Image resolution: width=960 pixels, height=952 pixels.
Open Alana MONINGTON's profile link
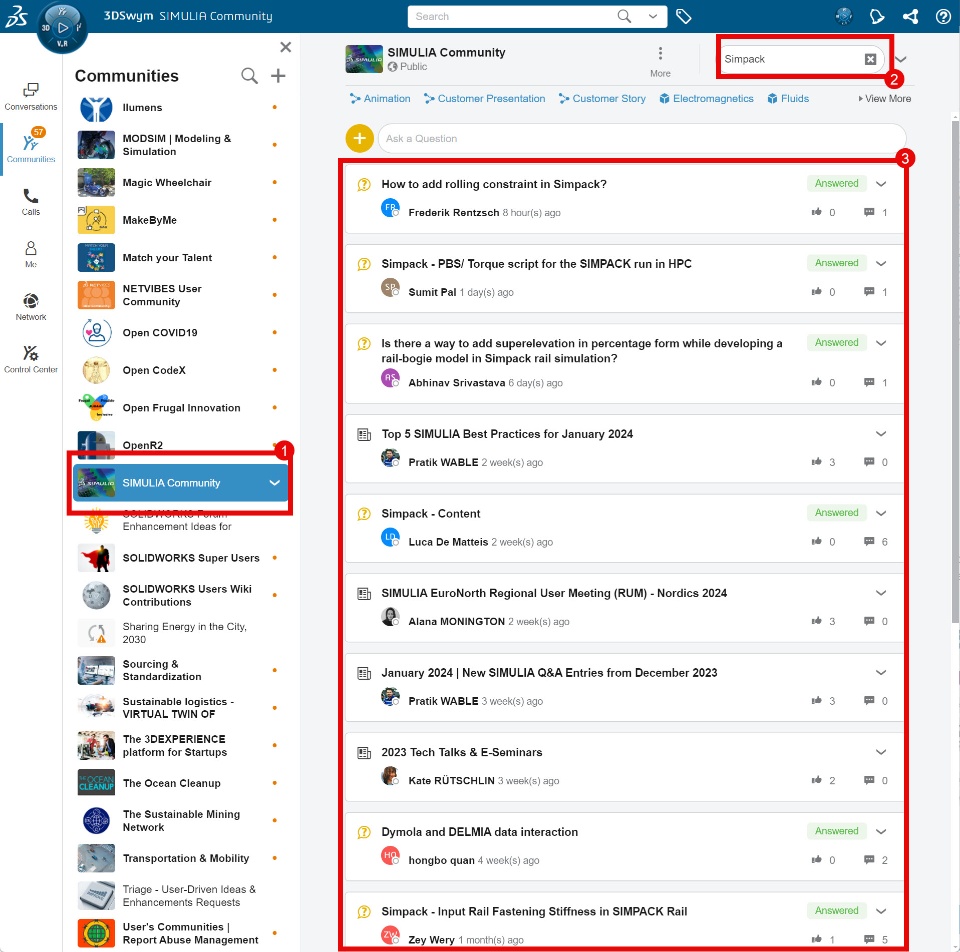tap(456, 621)
